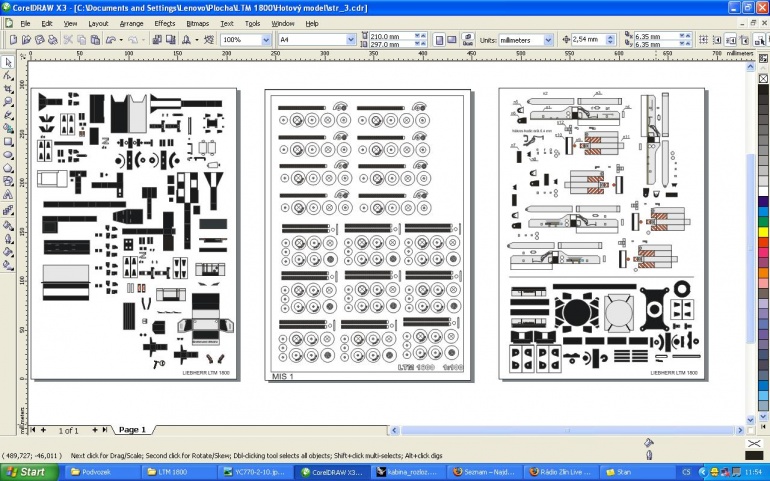Viewport: 770px width, 481px height.
Task: Add page button before 1 of 1
Action: [43, 430]
